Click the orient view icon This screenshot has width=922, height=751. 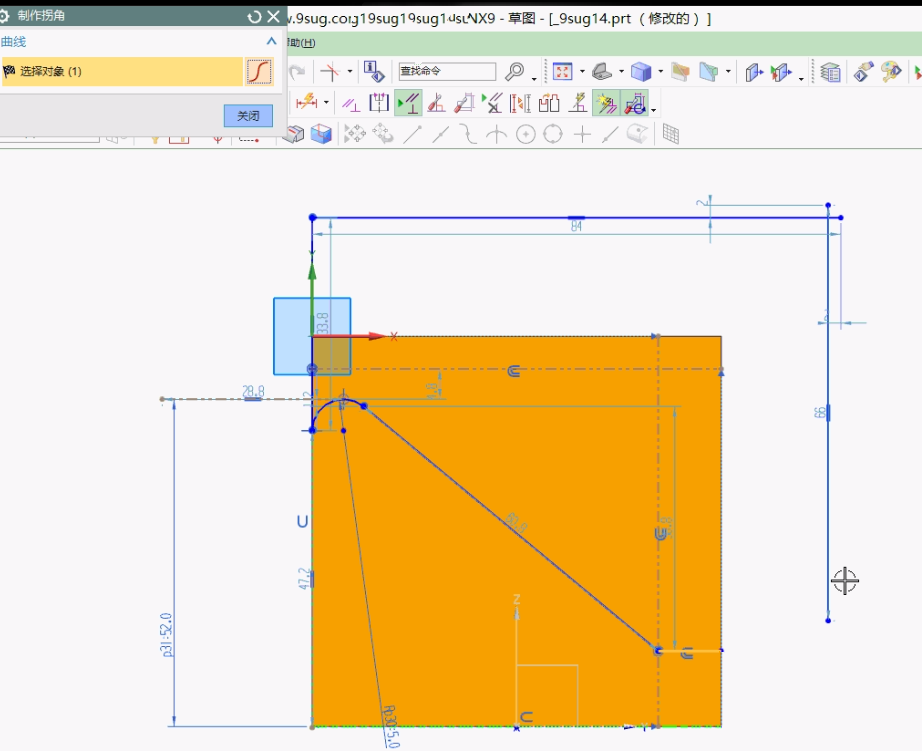click(602, 72)
